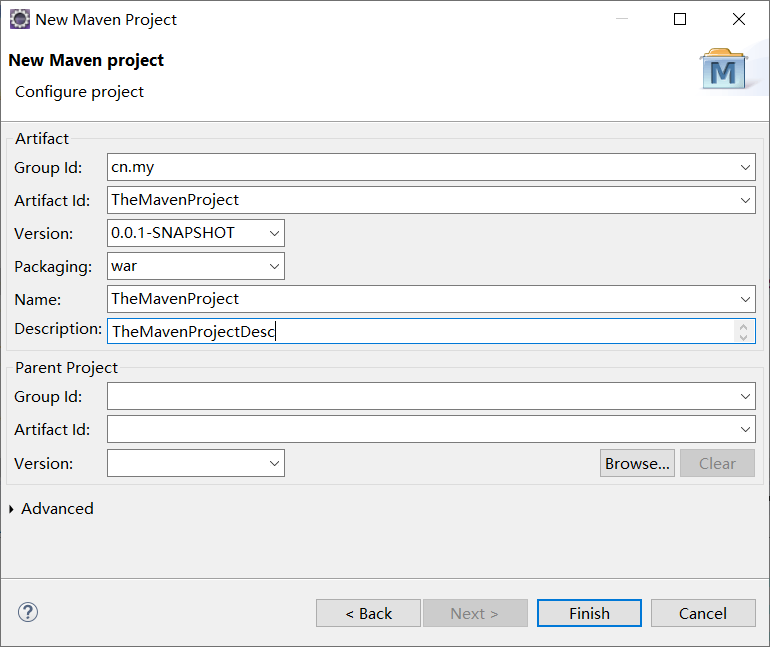Open the 0.0.1-SNAPSHOT version dropdown

(x=274, y=233)
